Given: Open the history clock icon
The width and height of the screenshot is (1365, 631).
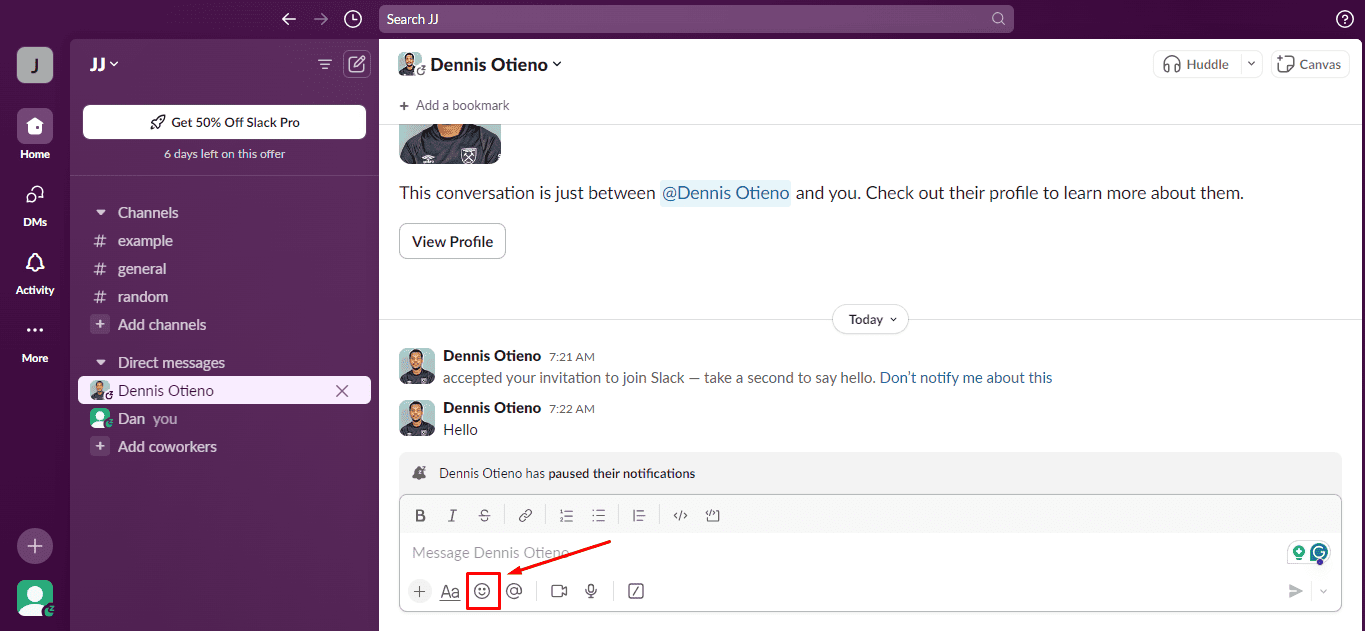Looking at the screenshot, I should (353, 19).
